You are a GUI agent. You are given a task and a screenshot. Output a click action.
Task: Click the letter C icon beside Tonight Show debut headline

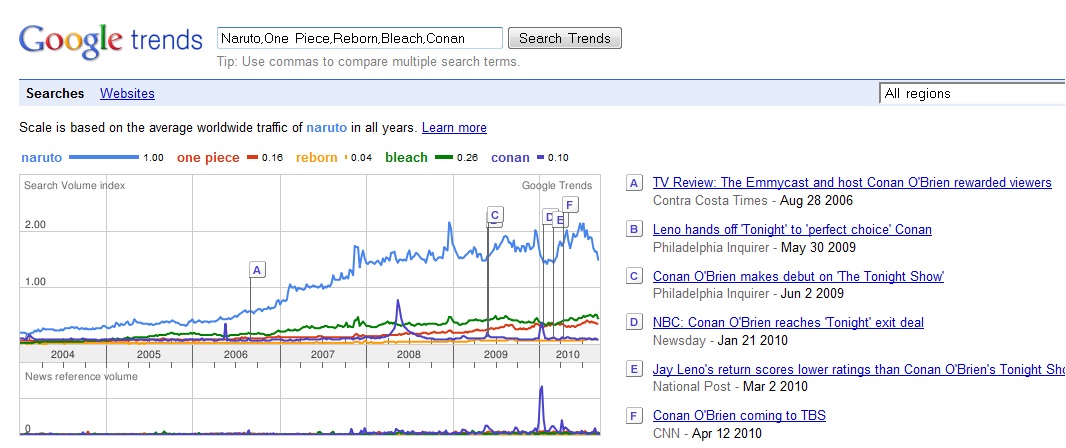(x=633, y=277)
